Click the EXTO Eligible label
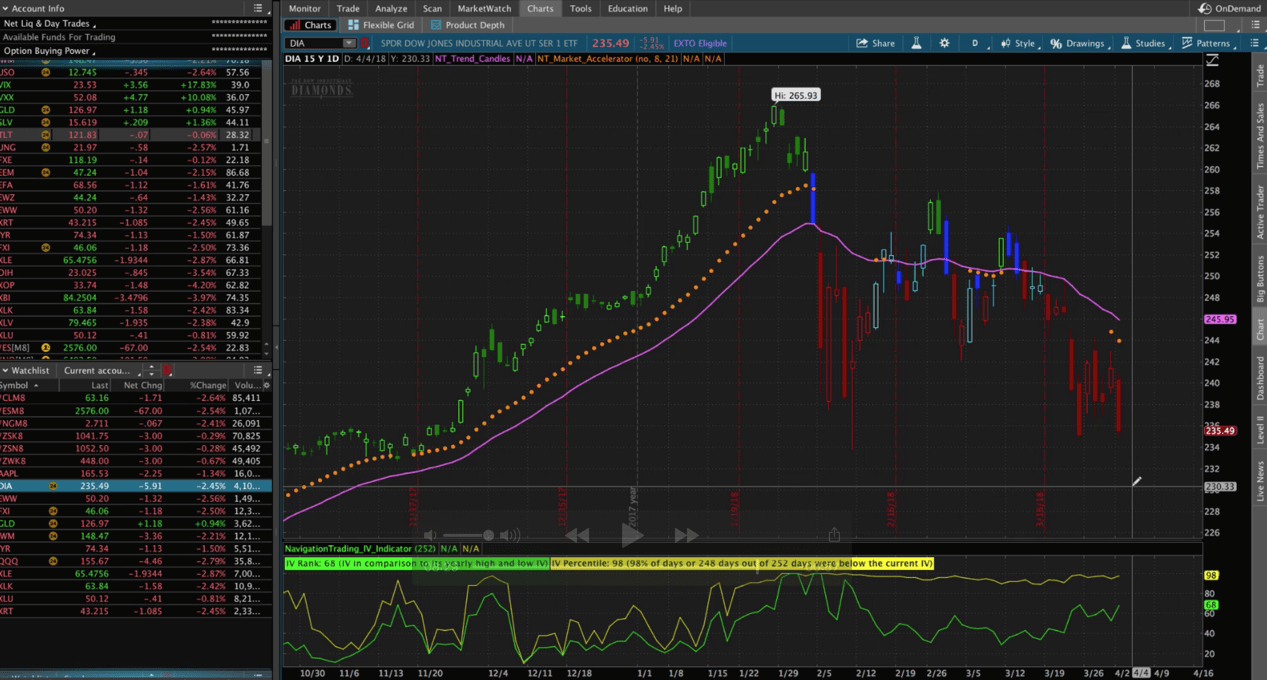 tap(700, 43)
